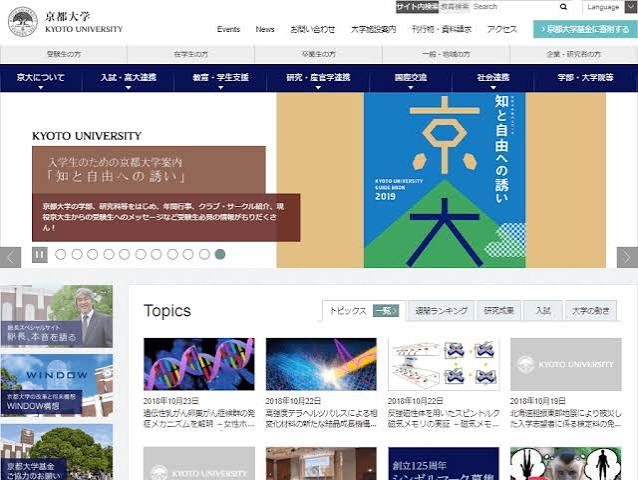
Task: Select the last filled slideshow indicator dot
Action: (220, 255)
